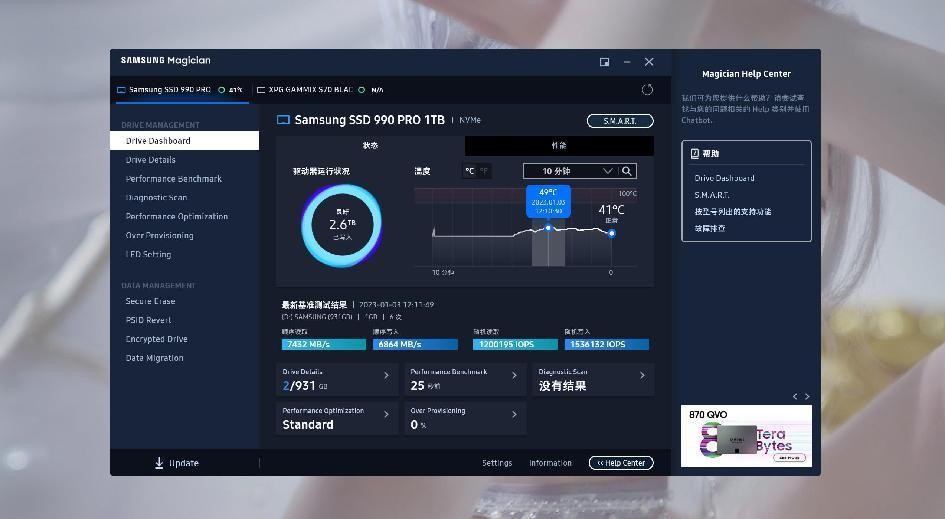Show the next banner in Help Center
Screen dimensions: 945x519
[x=807, y=396]
